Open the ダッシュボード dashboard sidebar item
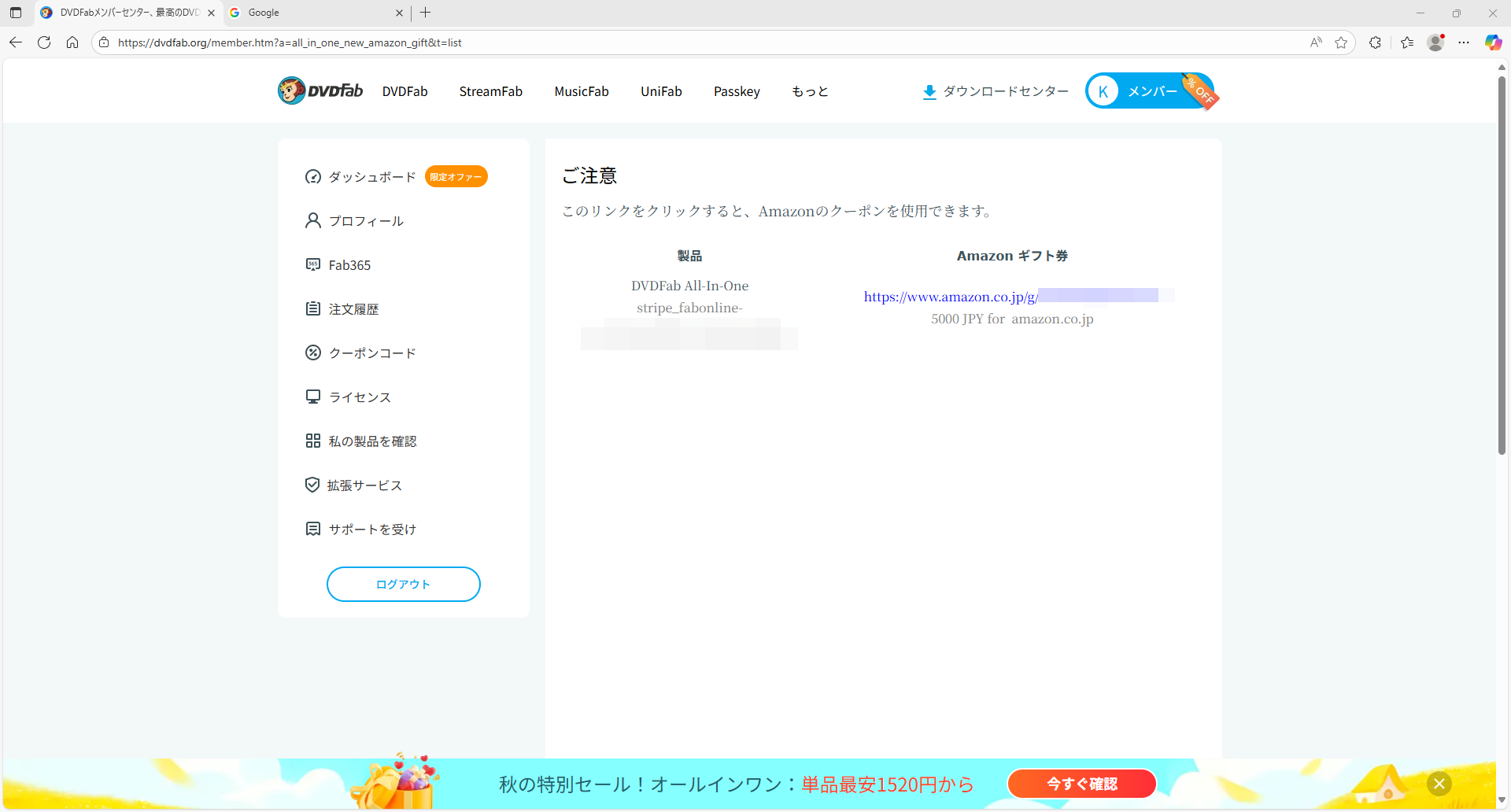The image size is (1511, 812). pyautogui.click(x=371, y=177)
